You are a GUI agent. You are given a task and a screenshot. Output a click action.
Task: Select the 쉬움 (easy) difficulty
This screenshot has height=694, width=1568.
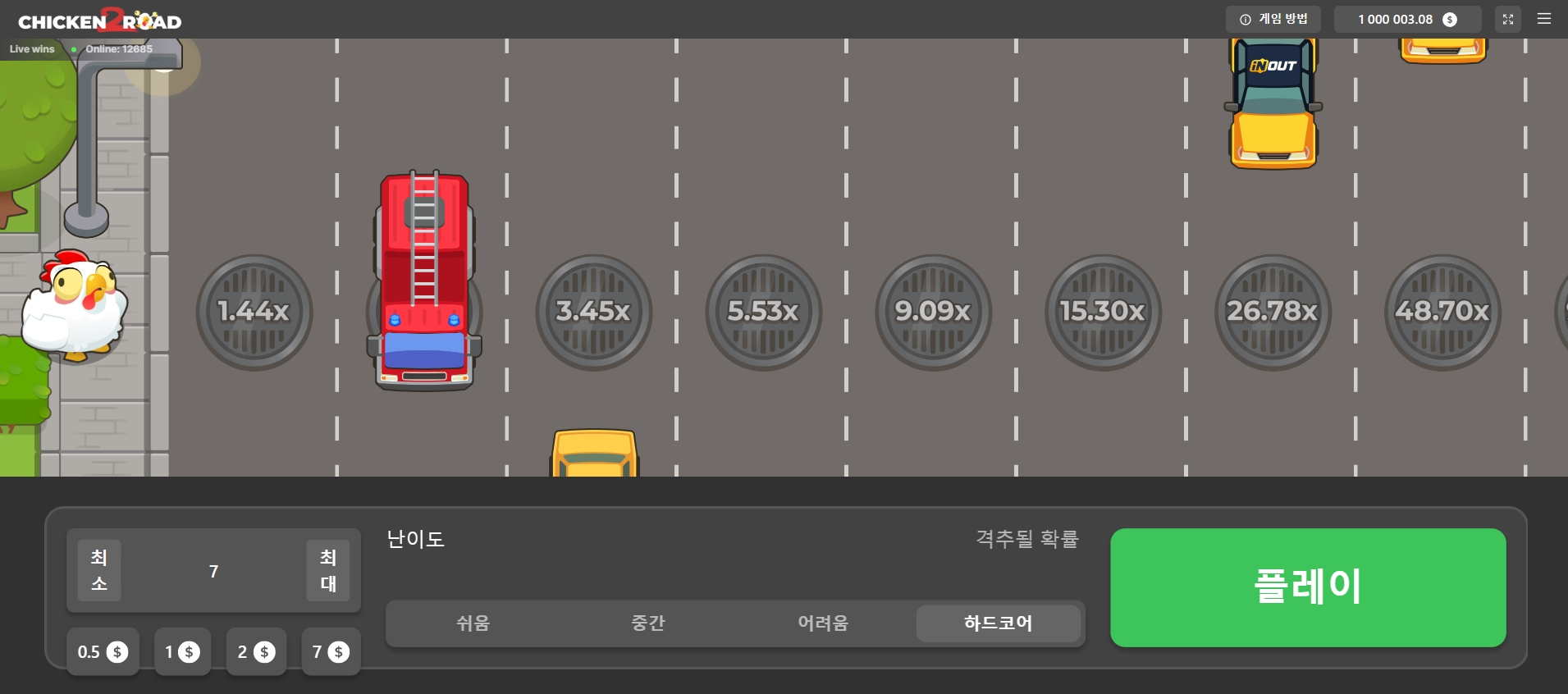point(473,623)
